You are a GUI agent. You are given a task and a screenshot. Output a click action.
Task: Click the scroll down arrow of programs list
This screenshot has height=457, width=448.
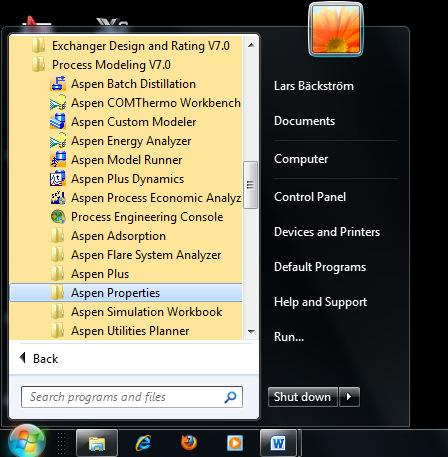[251, 331]
